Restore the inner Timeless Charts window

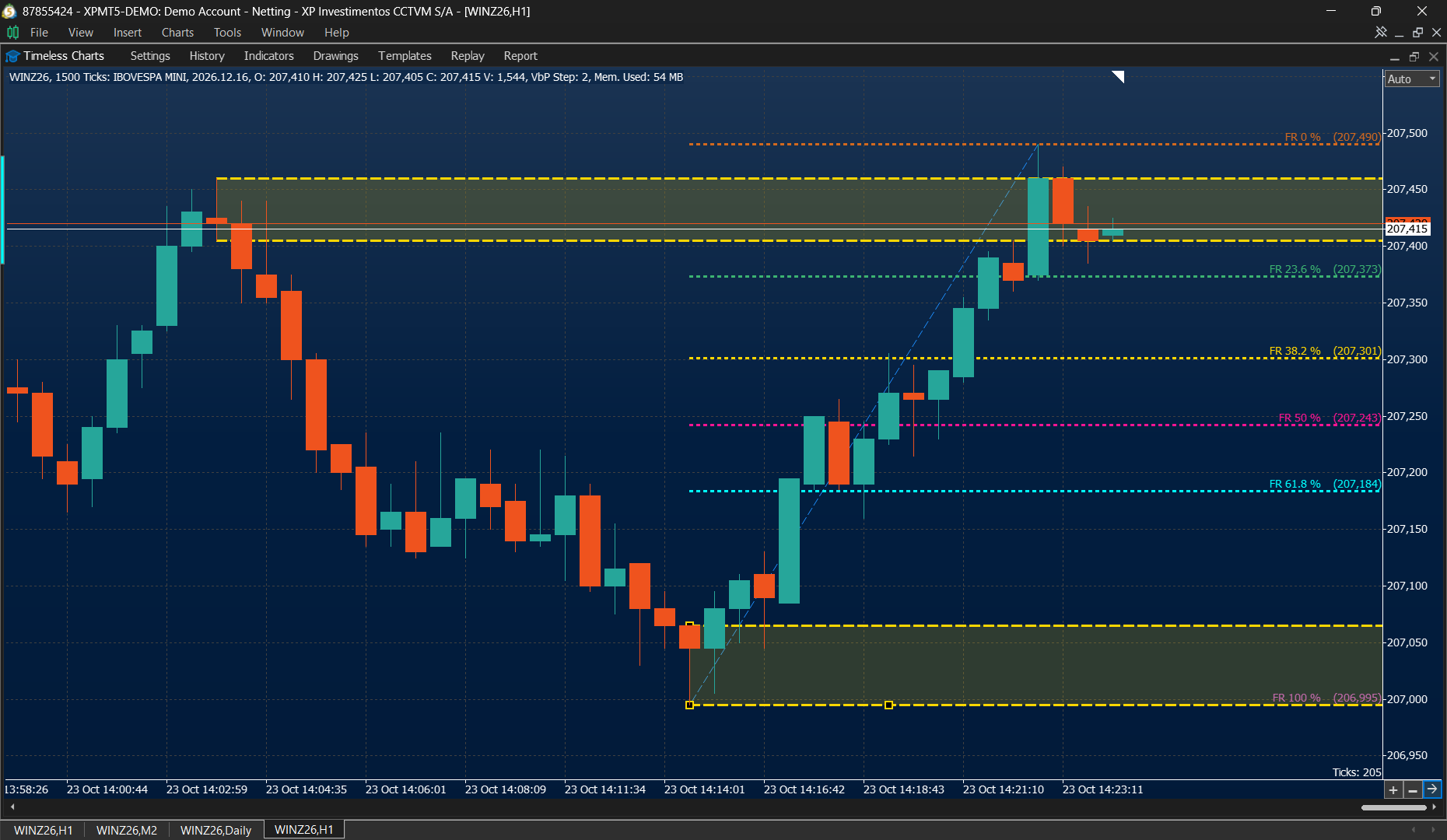(x=1414, y=56)
